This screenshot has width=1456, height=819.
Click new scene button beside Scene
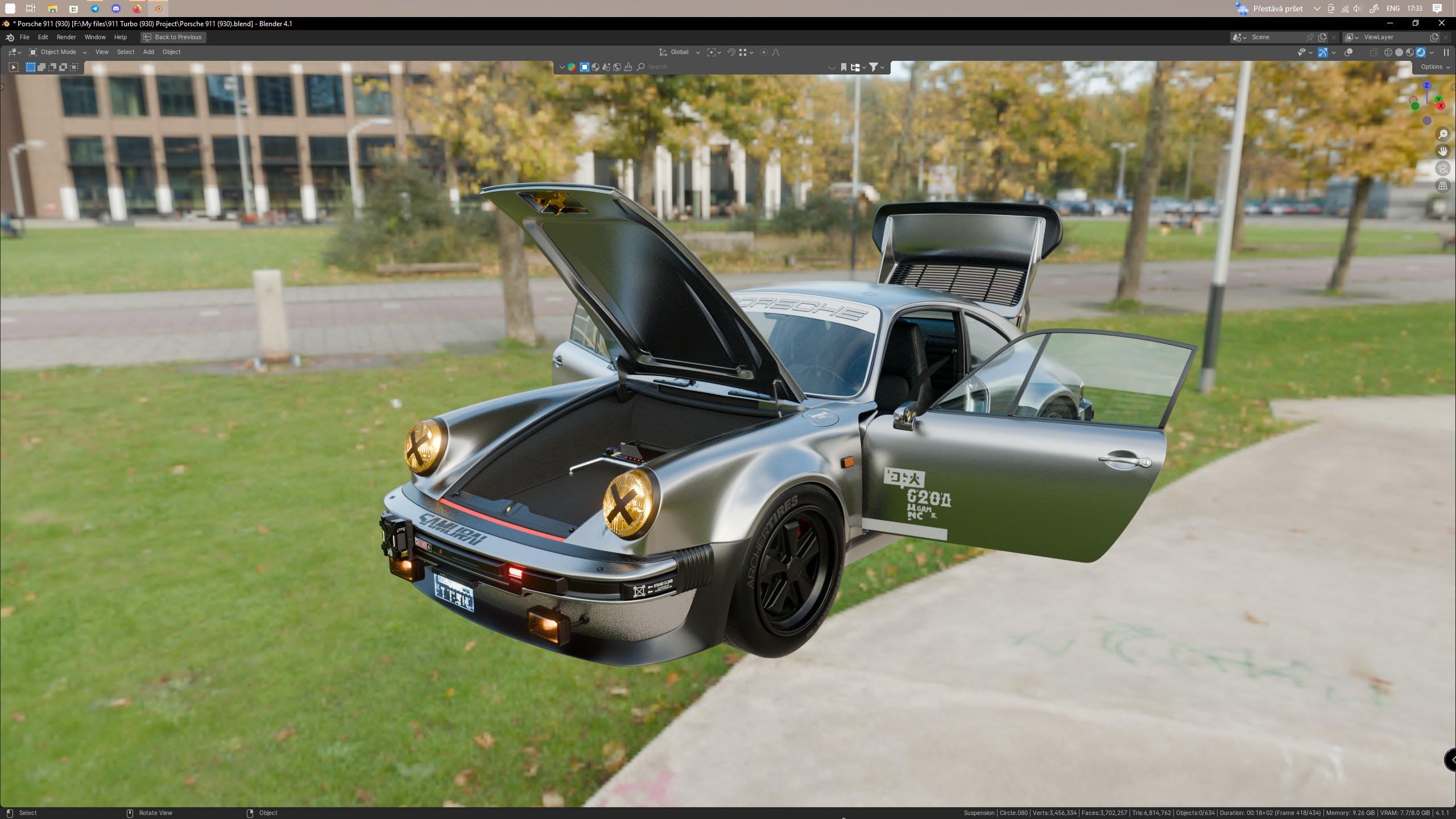tap(1322, 37)
